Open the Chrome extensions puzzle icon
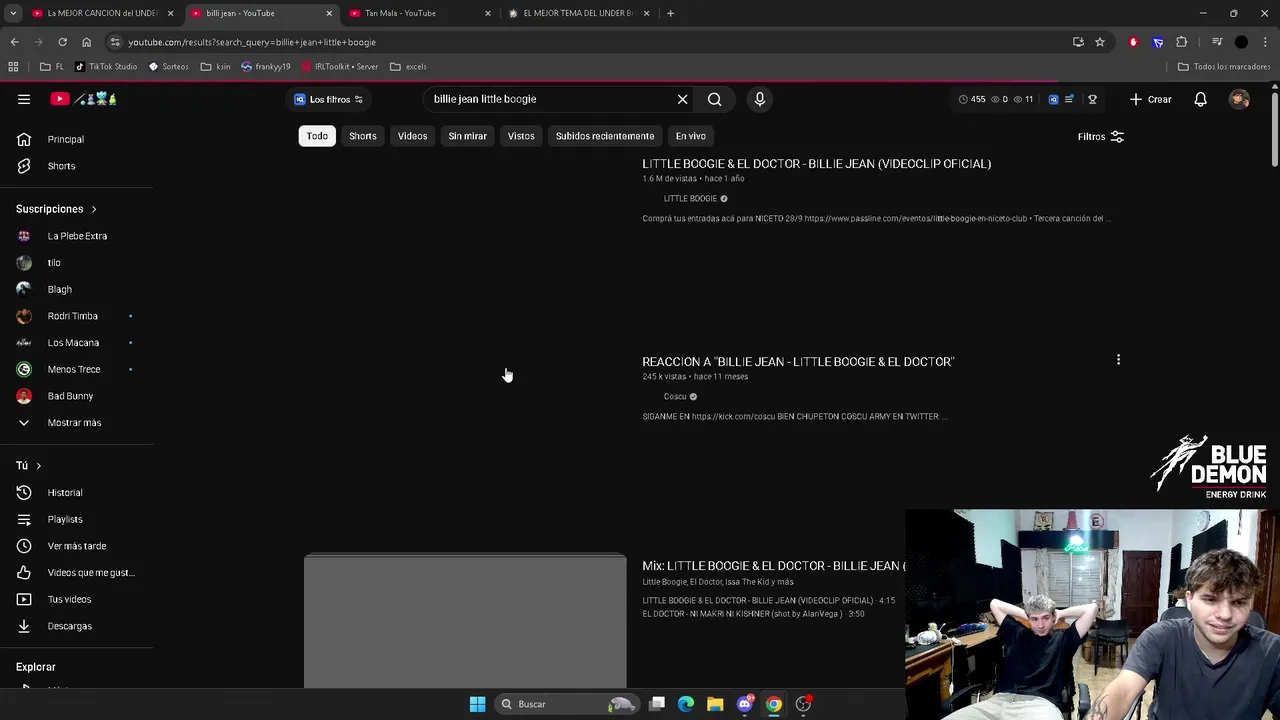Image resolution: width=1280 pixels, height=720 pixels. click(1182, 42)
